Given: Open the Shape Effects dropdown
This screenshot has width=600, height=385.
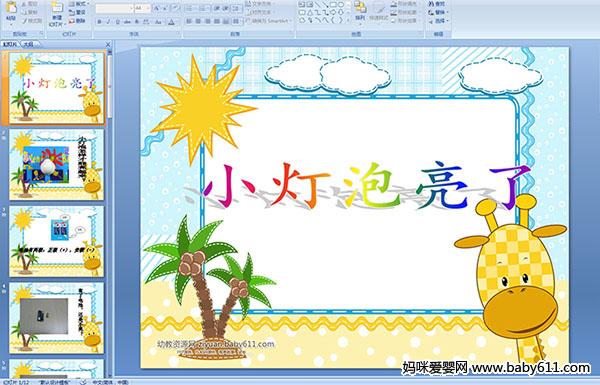Looking at the screenshot, I should [406, 21].
